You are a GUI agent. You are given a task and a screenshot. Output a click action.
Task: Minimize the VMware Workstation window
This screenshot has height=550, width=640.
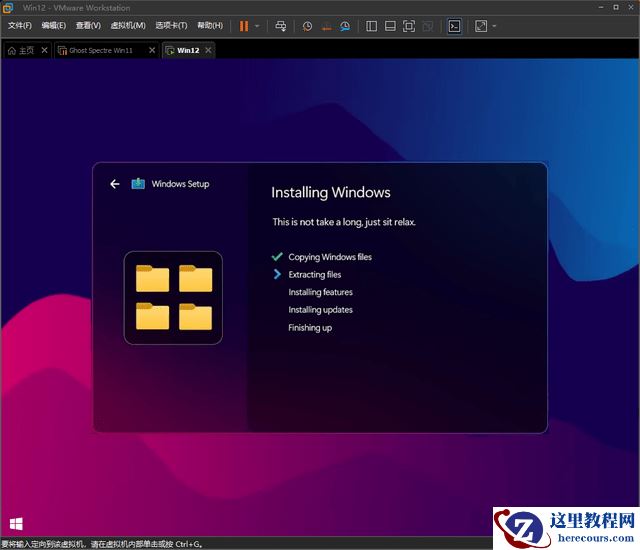click(601, 7)
